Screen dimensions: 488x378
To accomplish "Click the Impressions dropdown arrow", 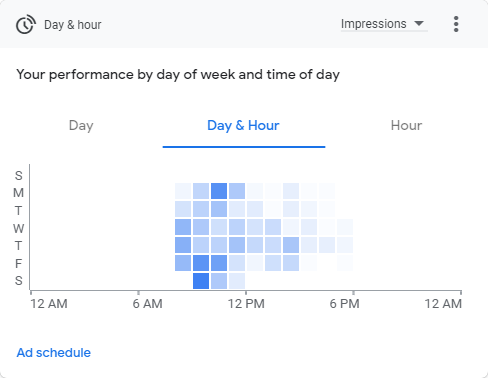I will click(x=419, y=24).
